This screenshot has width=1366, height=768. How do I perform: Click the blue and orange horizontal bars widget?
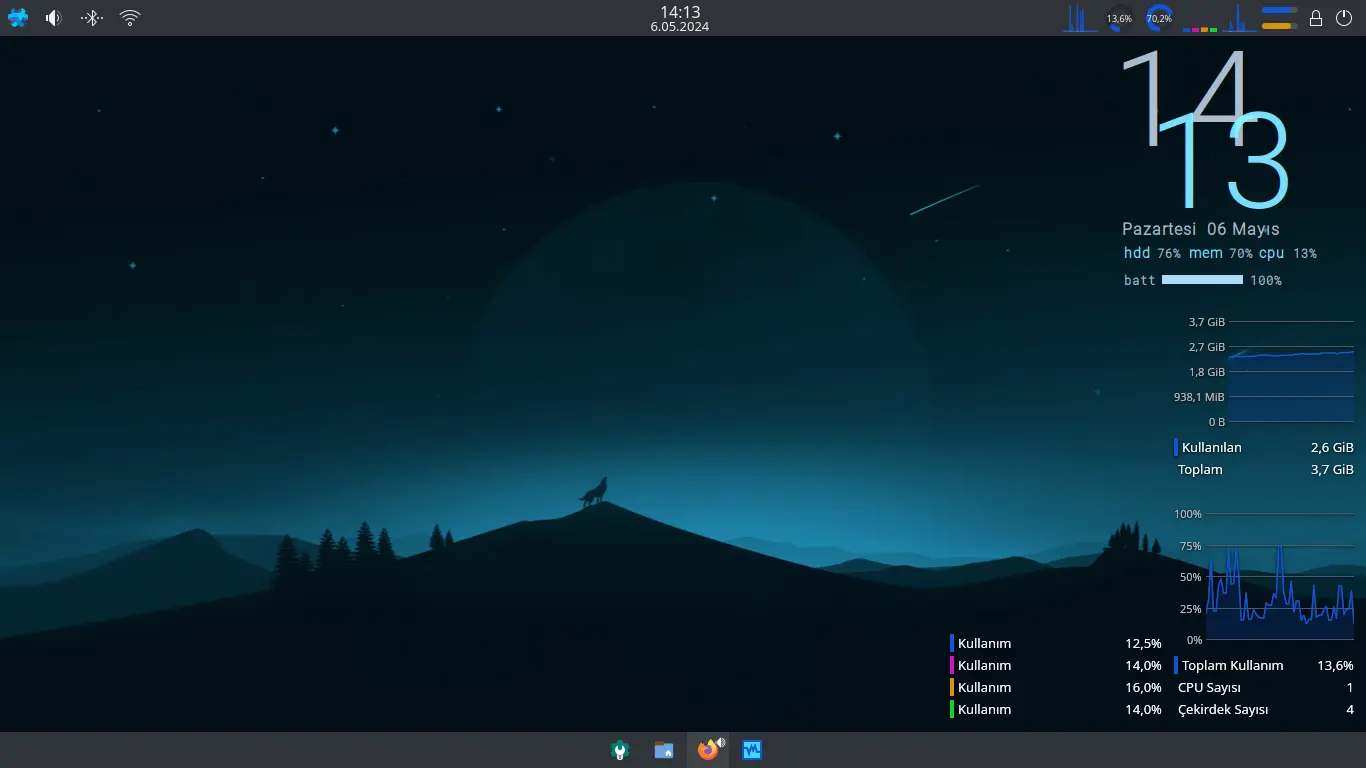pyautogui.click(x=1280, y=18)
